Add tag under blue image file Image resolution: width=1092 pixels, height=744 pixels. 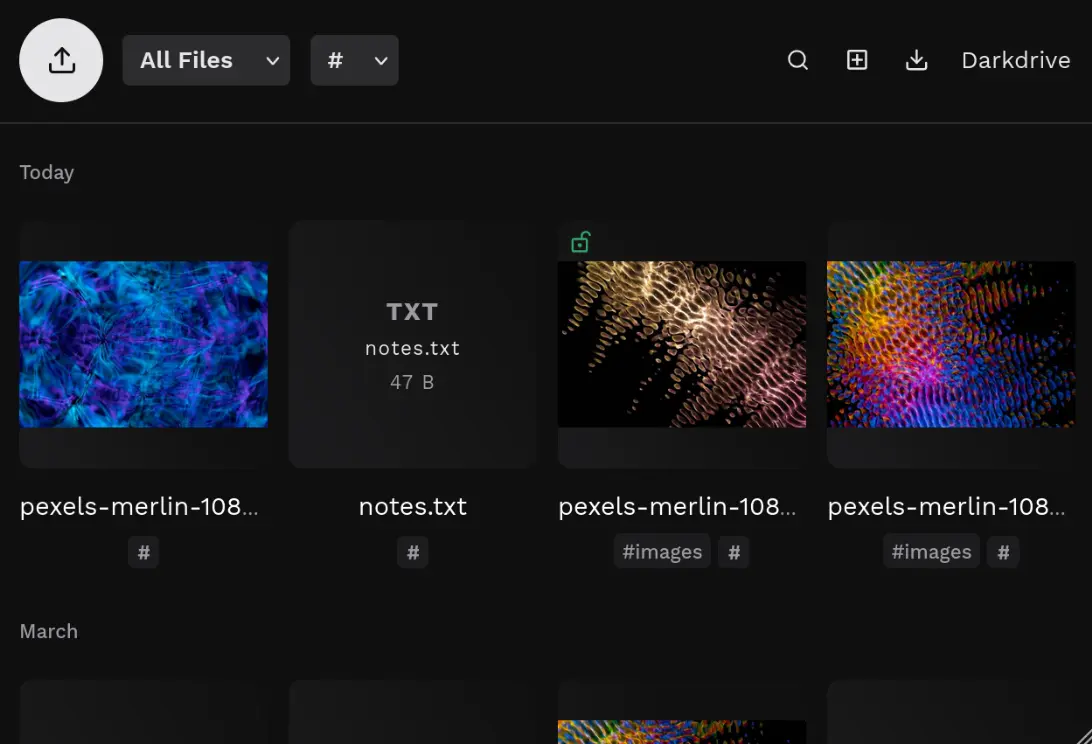pos(143,552)
